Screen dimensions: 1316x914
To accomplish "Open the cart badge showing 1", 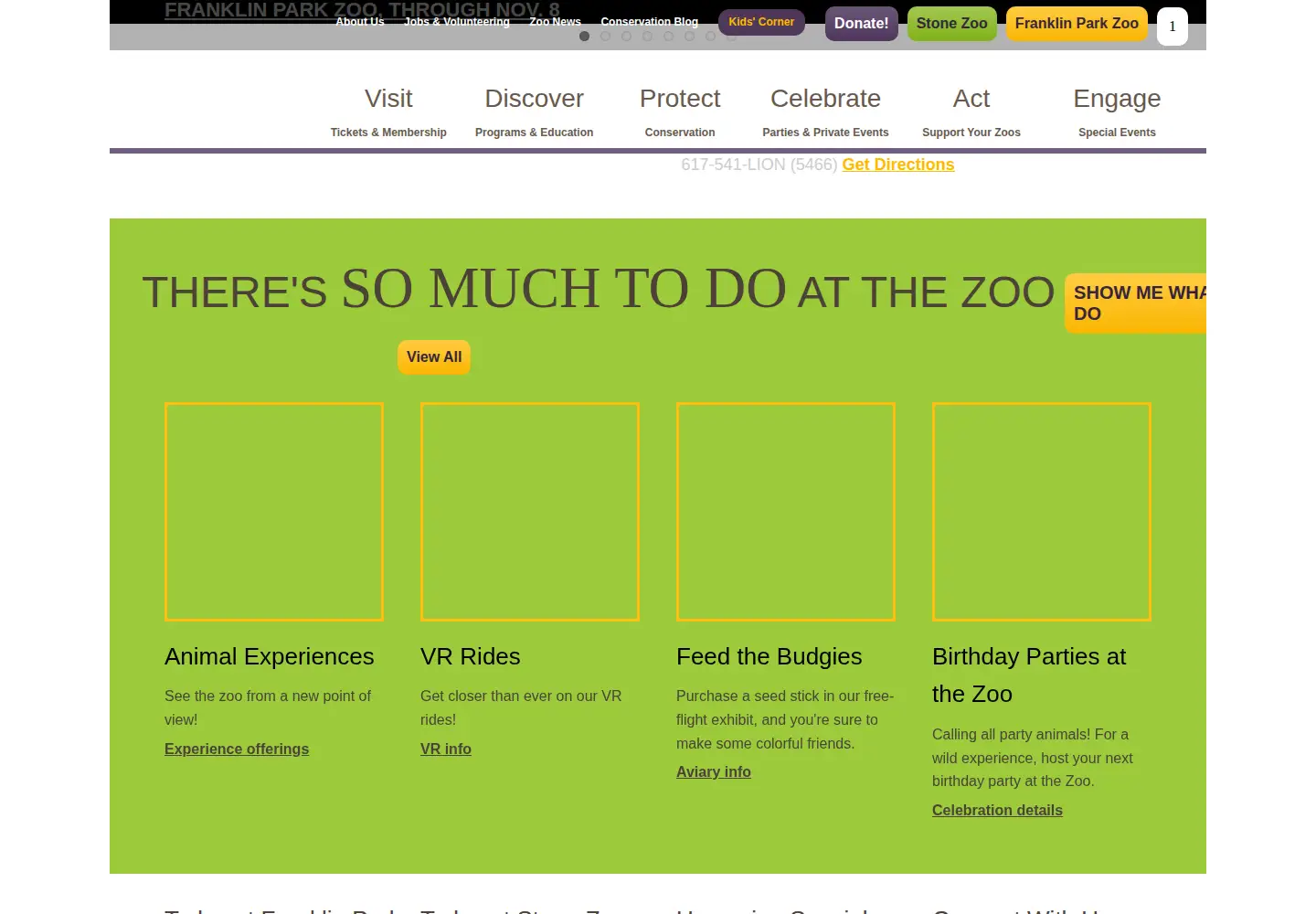I will click(x=1173, y=27).
